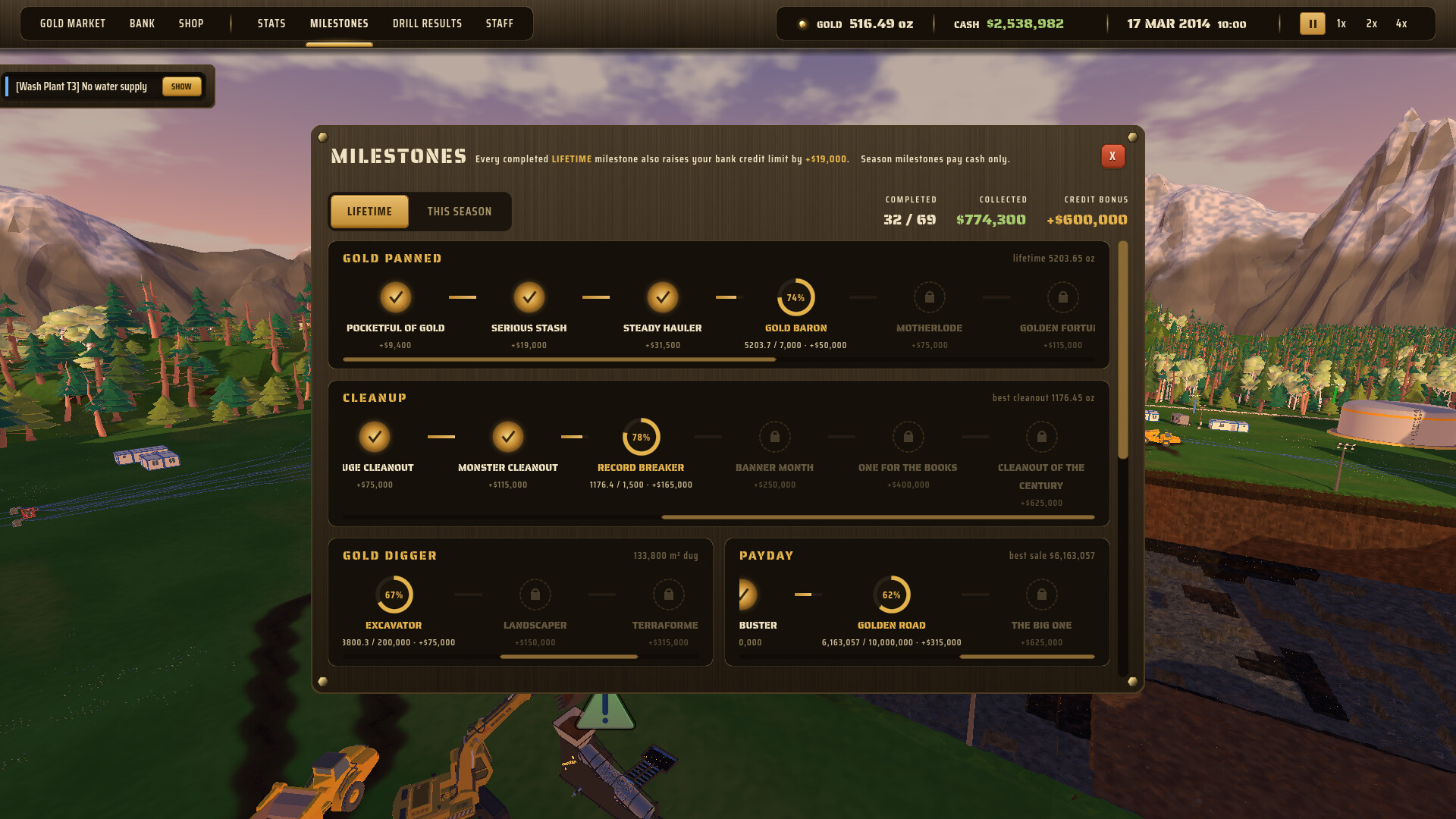Click the Gold Digger row horizontal scrollbar
Screen dimensions: 1456x819
(x=569, y=657)
